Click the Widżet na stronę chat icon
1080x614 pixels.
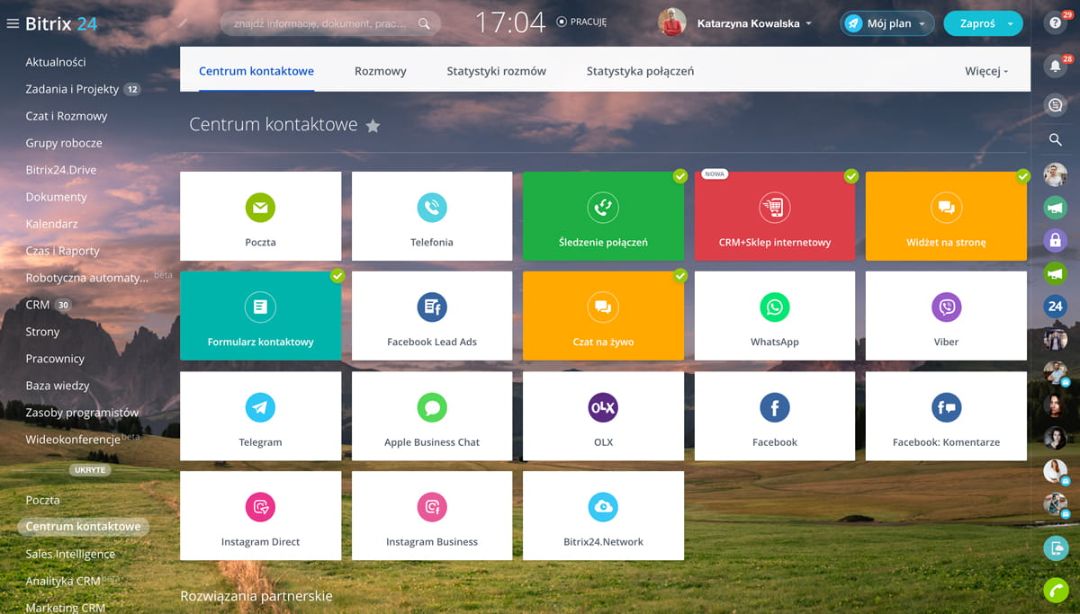pos(946,207)
